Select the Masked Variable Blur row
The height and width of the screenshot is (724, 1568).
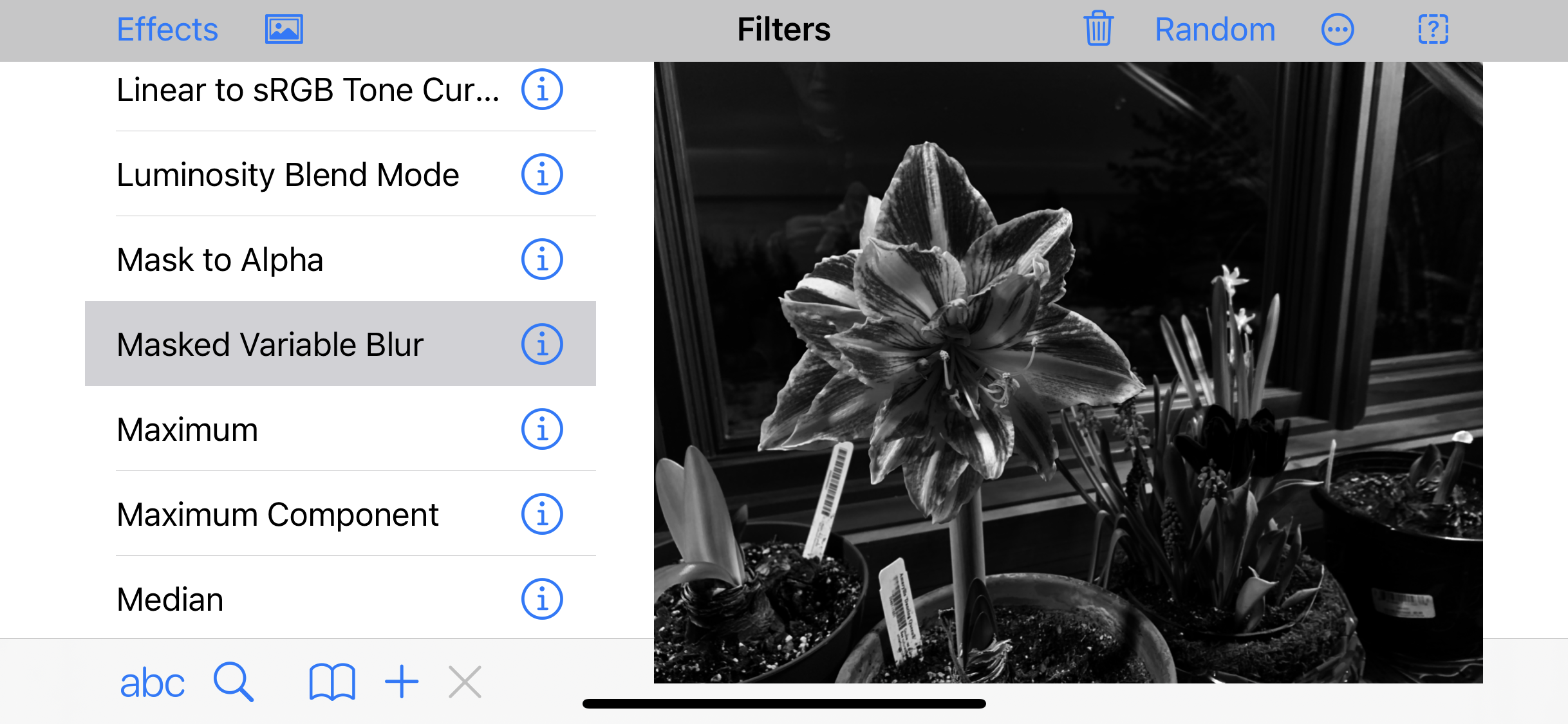pyautogui.click(x=341, y=344)
